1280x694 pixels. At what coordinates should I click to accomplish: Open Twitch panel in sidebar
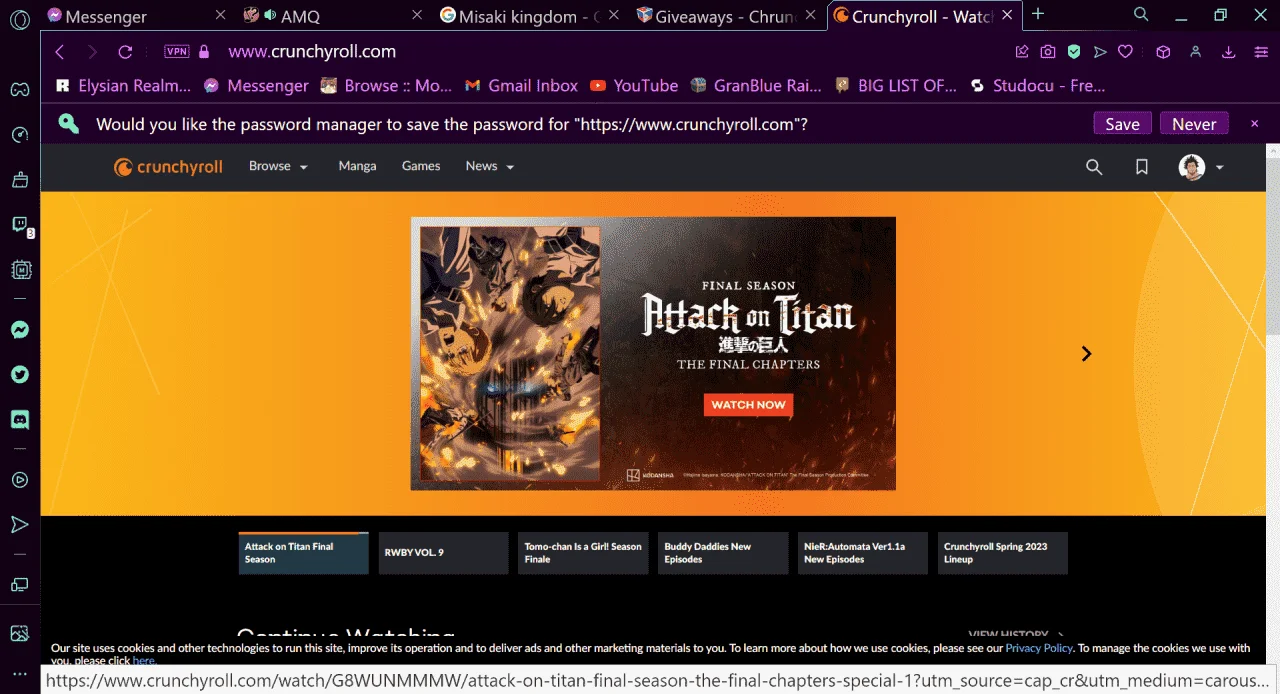tap(20, 225)
